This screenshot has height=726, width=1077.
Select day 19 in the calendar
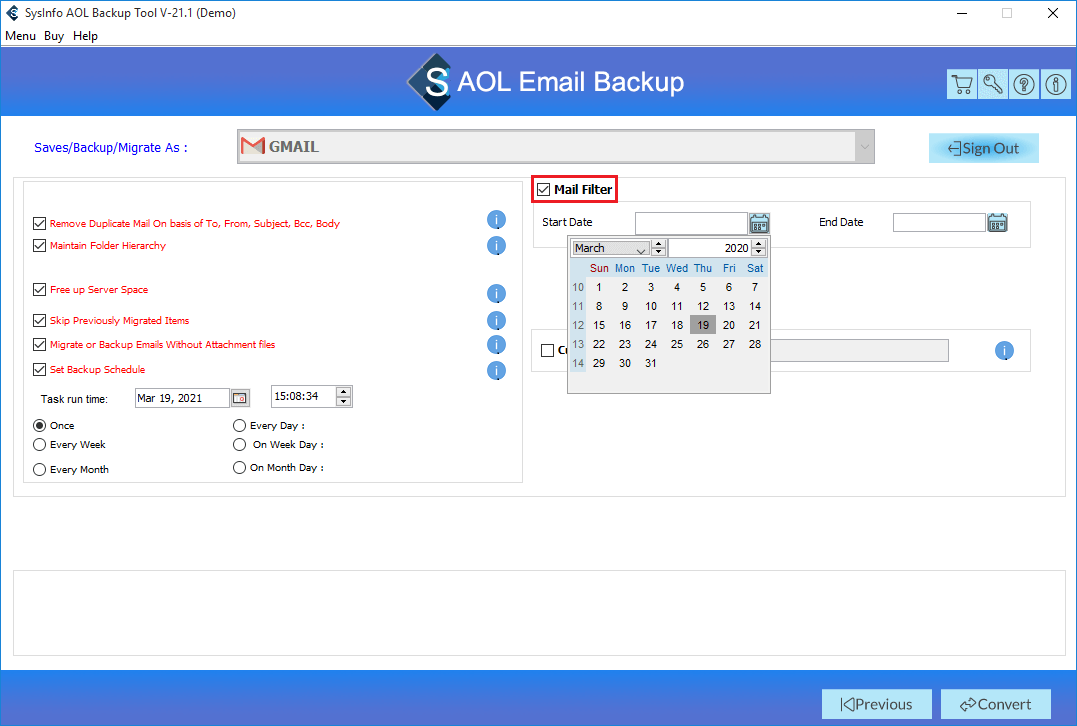(703, 325)
